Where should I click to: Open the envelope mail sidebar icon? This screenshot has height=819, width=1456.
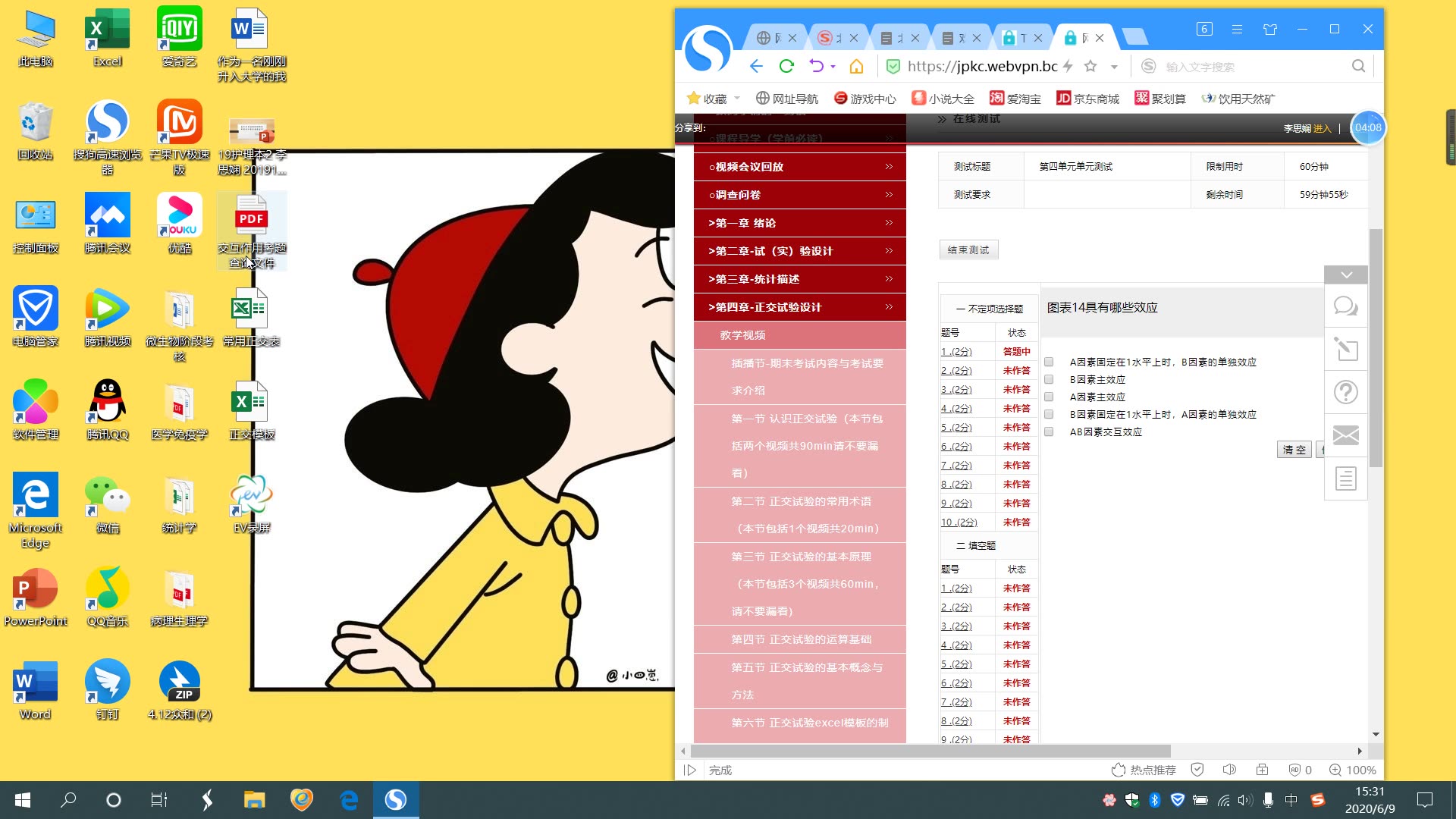(1346, 435)
